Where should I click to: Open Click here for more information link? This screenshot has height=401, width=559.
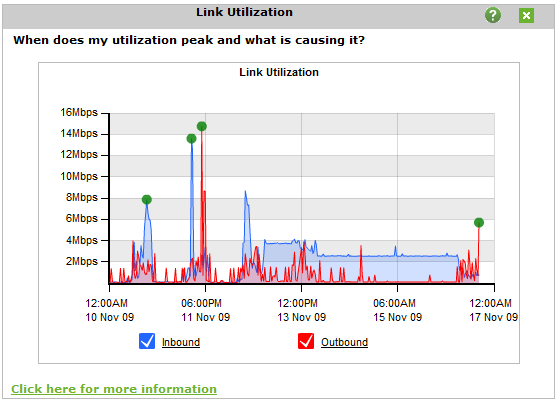114,389
